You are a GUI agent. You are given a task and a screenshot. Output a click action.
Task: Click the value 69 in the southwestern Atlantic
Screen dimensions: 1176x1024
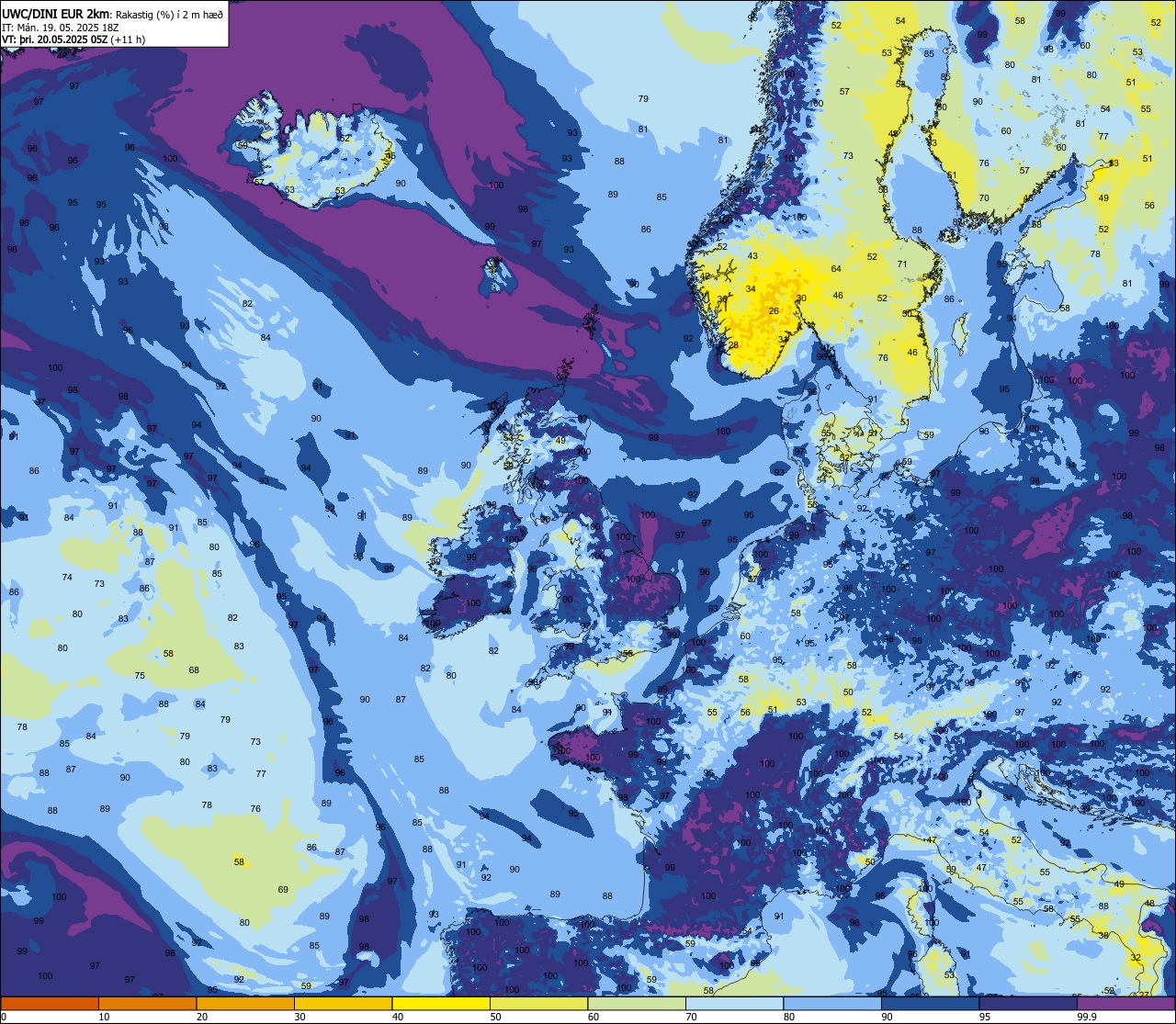(x=283, y=890)
